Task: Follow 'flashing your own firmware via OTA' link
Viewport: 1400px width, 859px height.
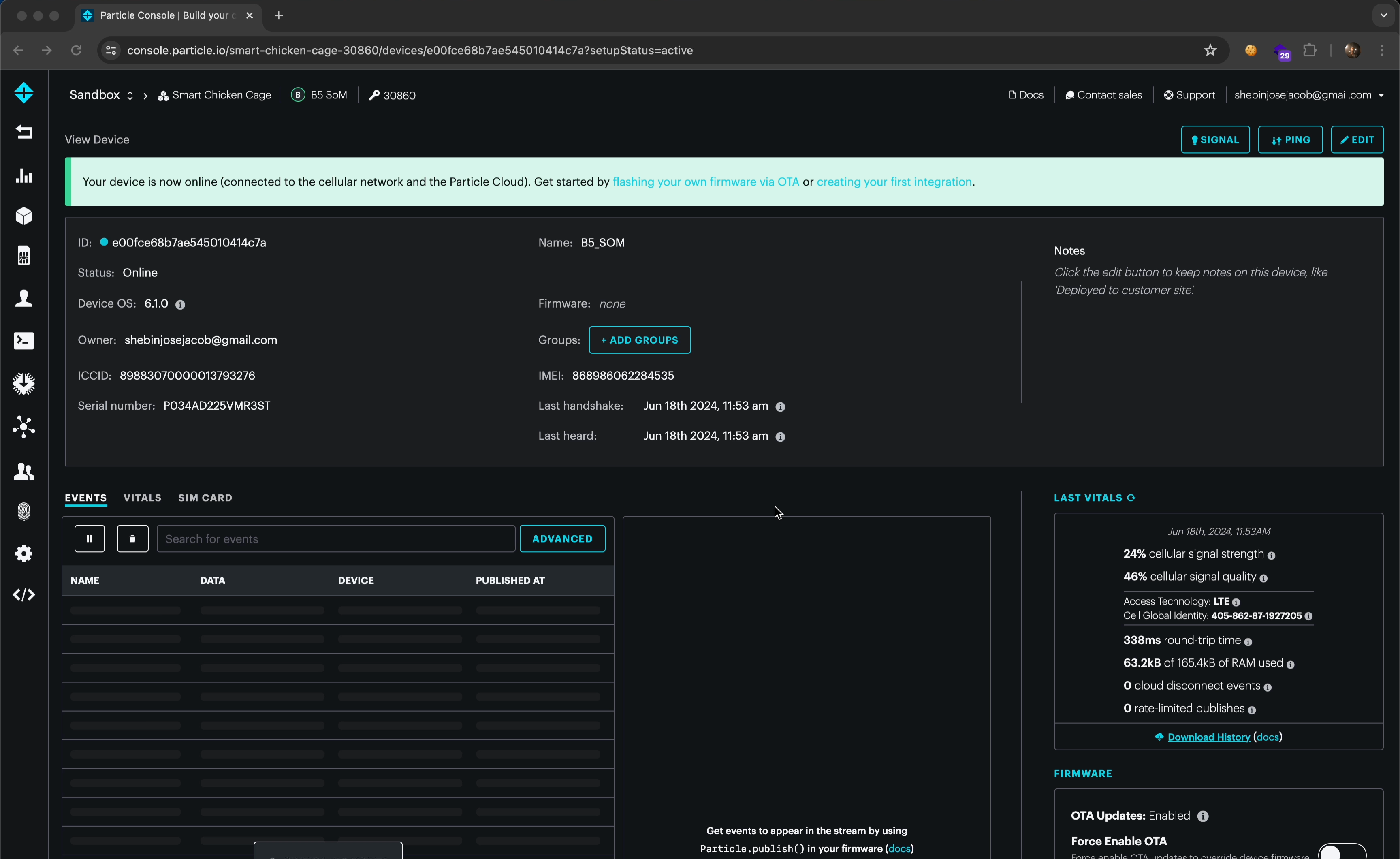Action: [x=706, y=182]
